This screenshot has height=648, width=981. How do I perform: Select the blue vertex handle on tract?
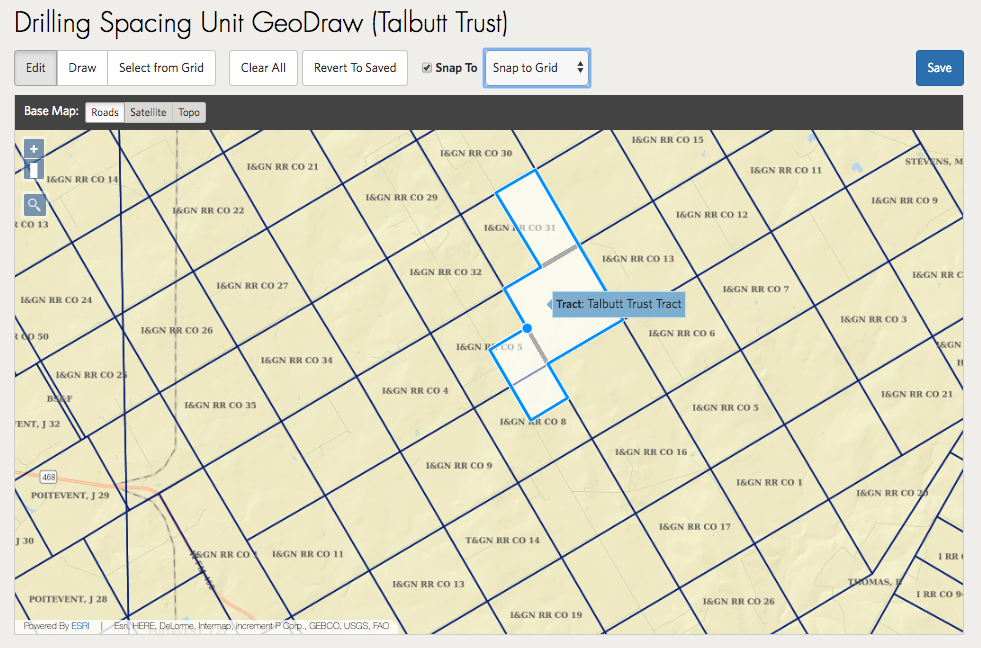click(527, 328)
